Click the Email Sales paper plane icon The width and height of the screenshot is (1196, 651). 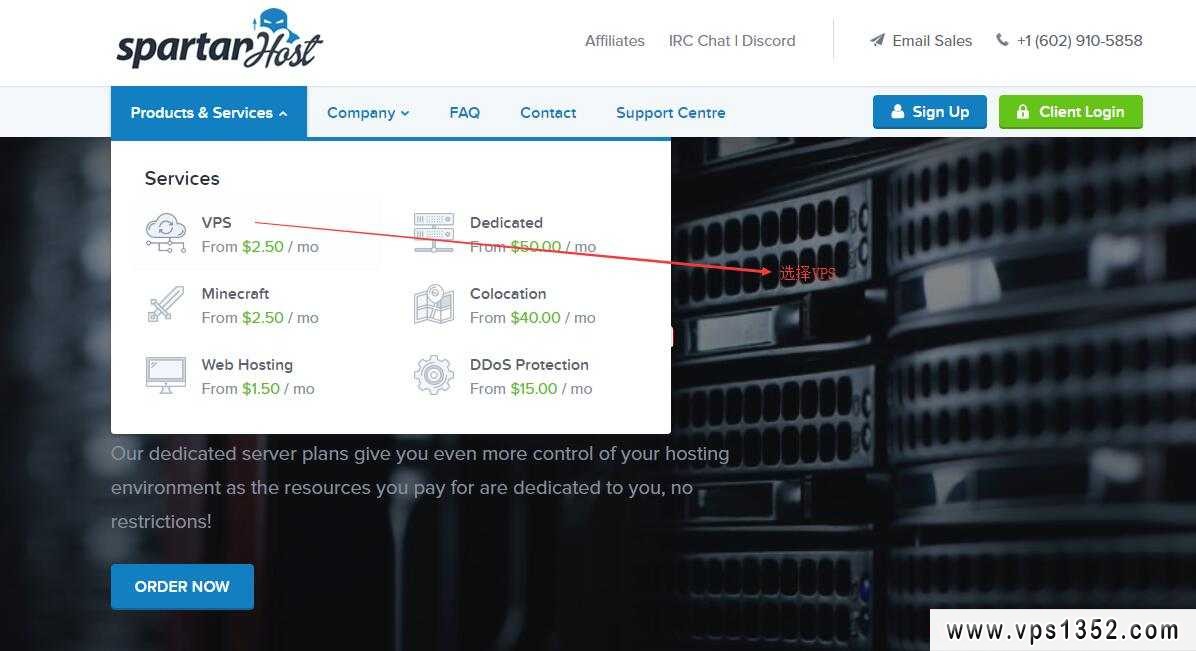[878, 40]
